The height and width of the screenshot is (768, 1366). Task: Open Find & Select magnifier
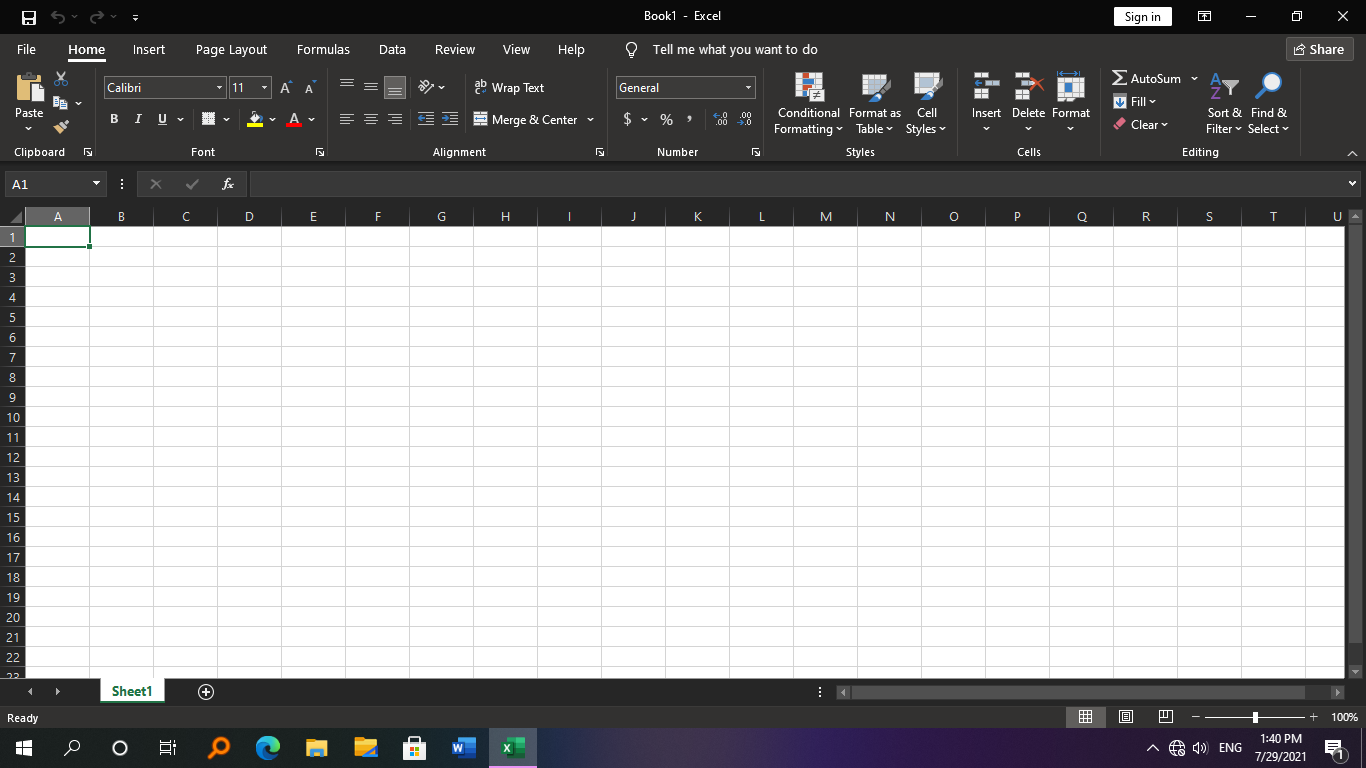(x=1268, y=104)
